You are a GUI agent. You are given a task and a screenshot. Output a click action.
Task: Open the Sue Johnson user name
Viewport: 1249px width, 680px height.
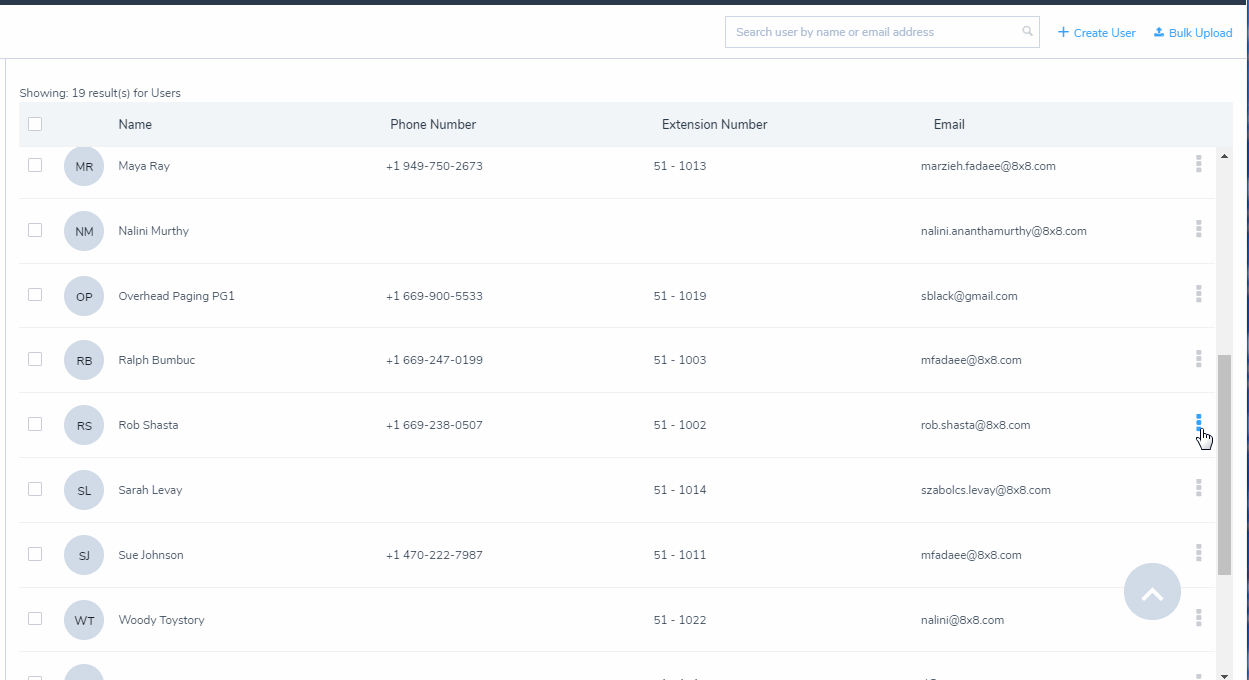151,555
